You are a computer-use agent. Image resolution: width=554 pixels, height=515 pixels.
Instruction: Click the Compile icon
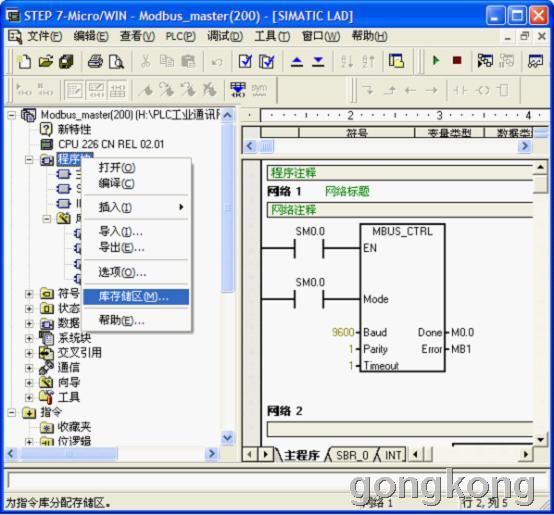click(x=245, y=61)
